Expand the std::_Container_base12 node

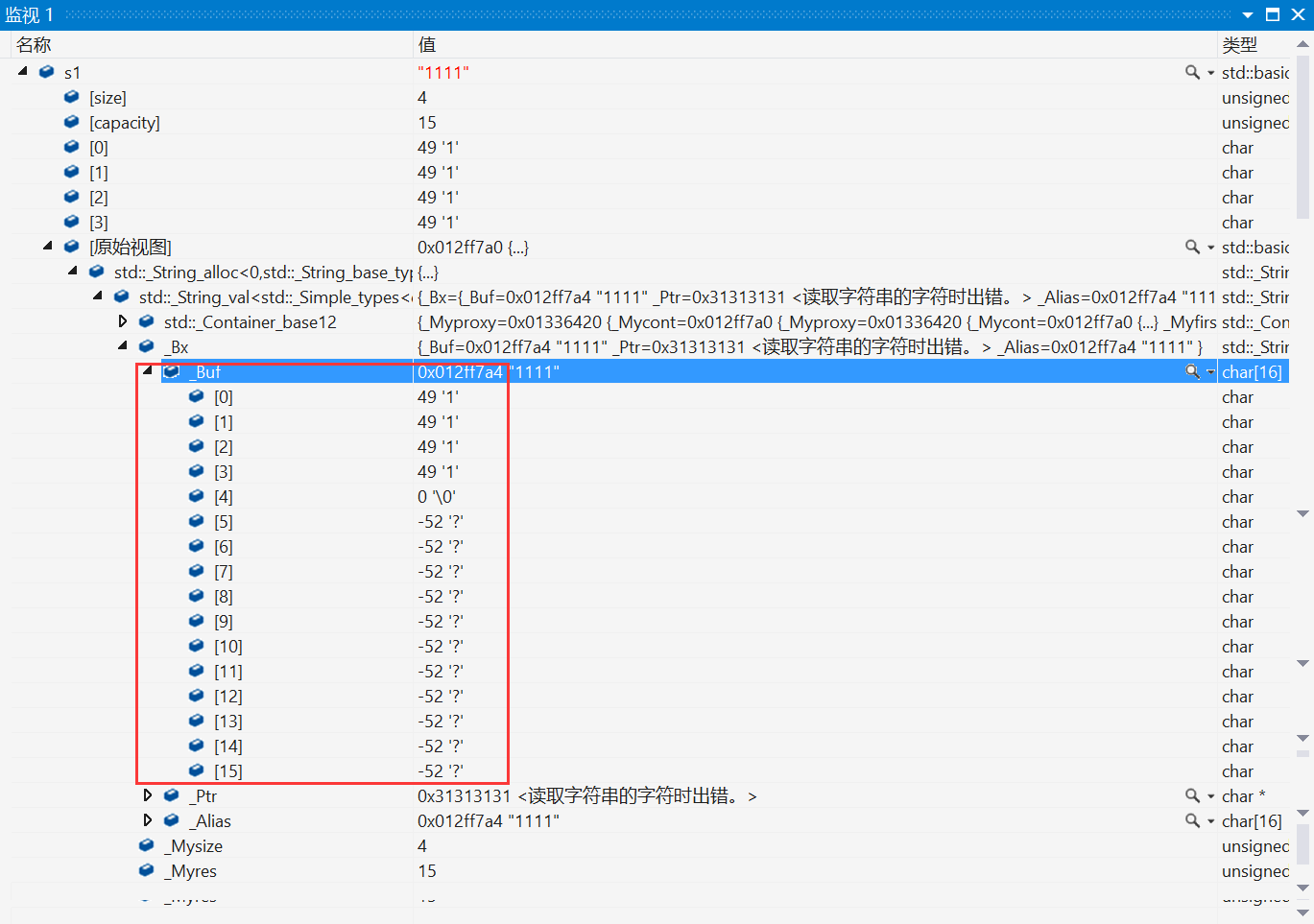point(122,320)
